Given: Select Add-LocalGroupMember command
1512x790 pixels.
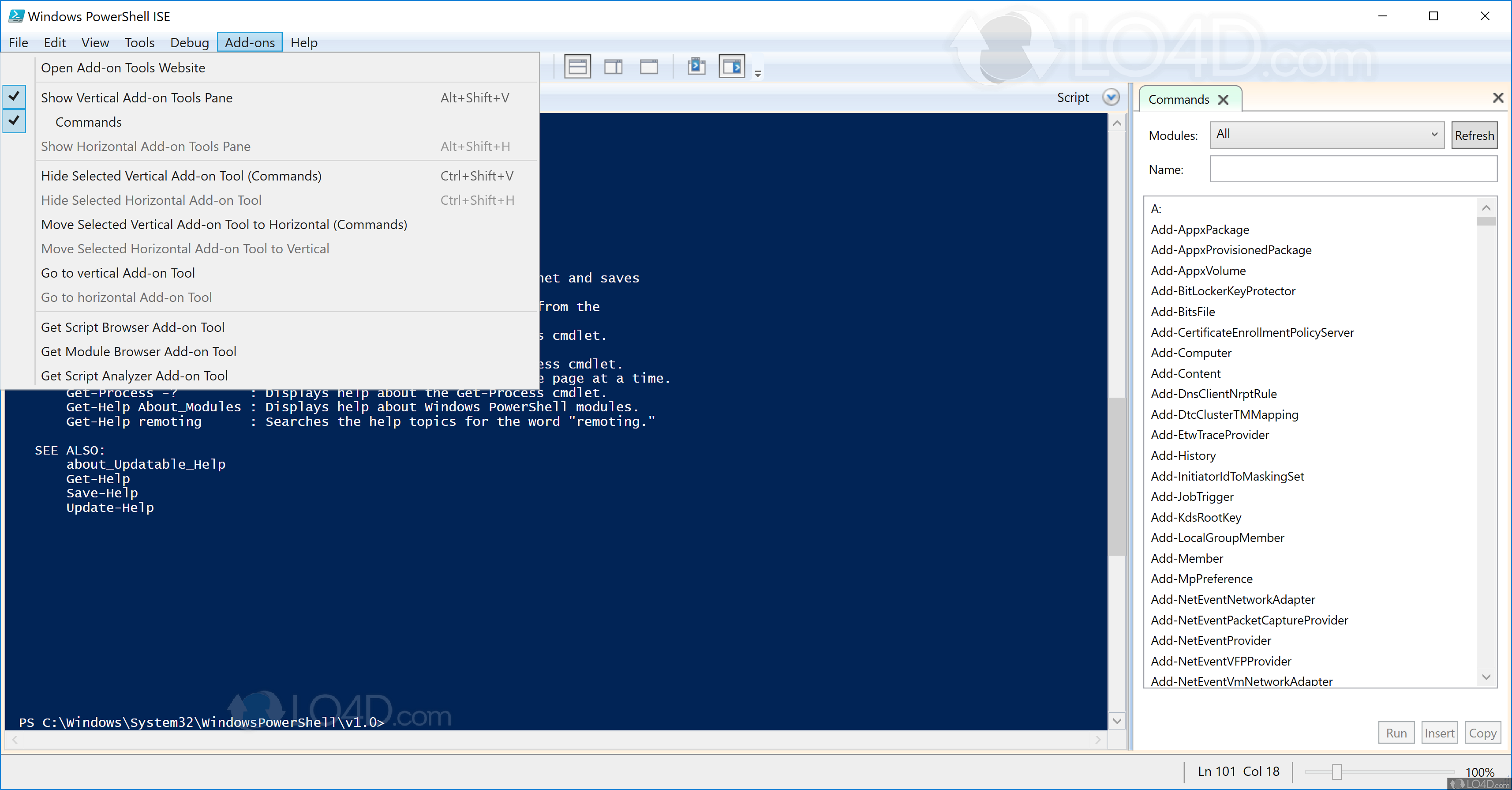Looking at the screenshot, I should 1217,538.
